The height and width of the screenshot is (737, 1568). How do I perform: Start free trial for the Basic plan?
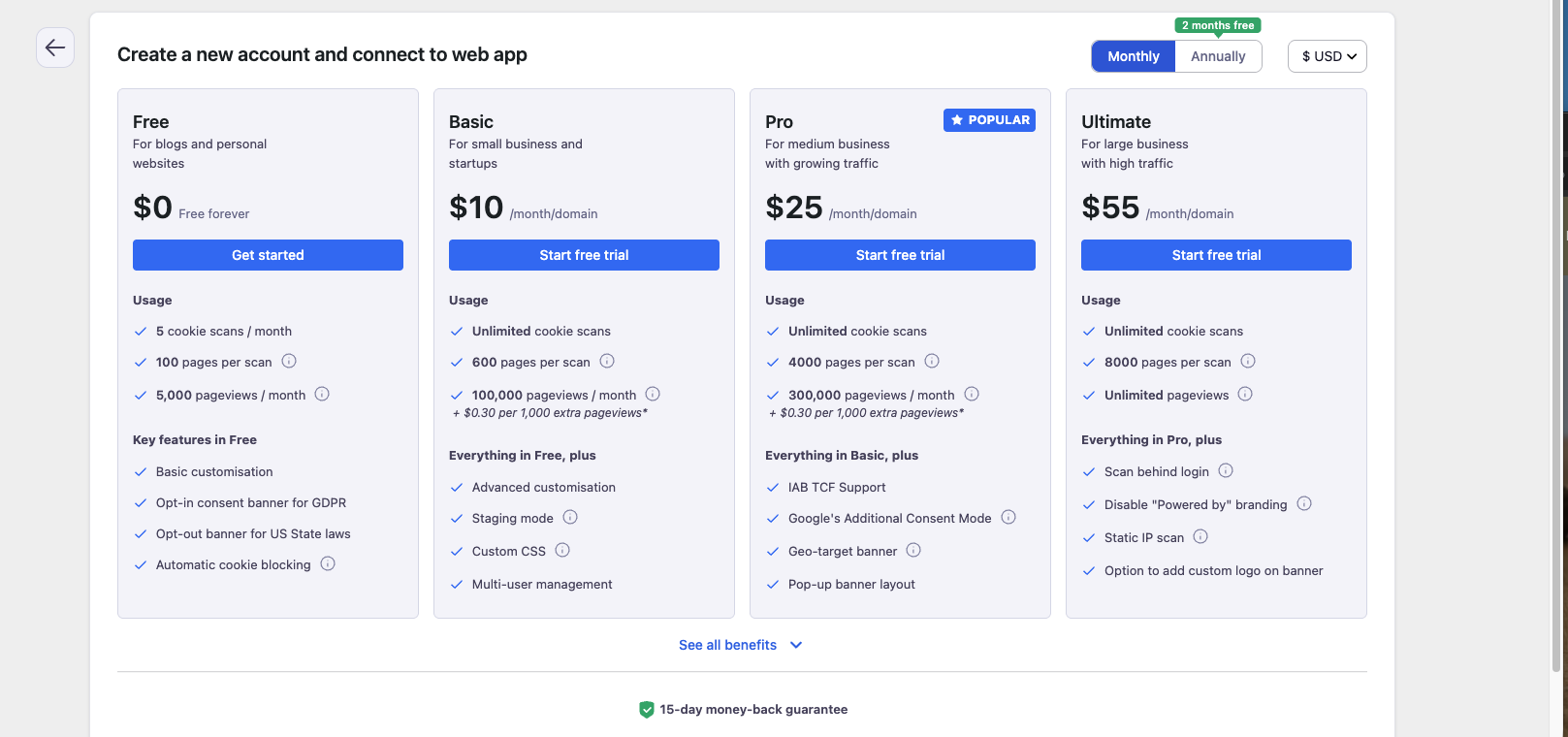coord(584,255)
